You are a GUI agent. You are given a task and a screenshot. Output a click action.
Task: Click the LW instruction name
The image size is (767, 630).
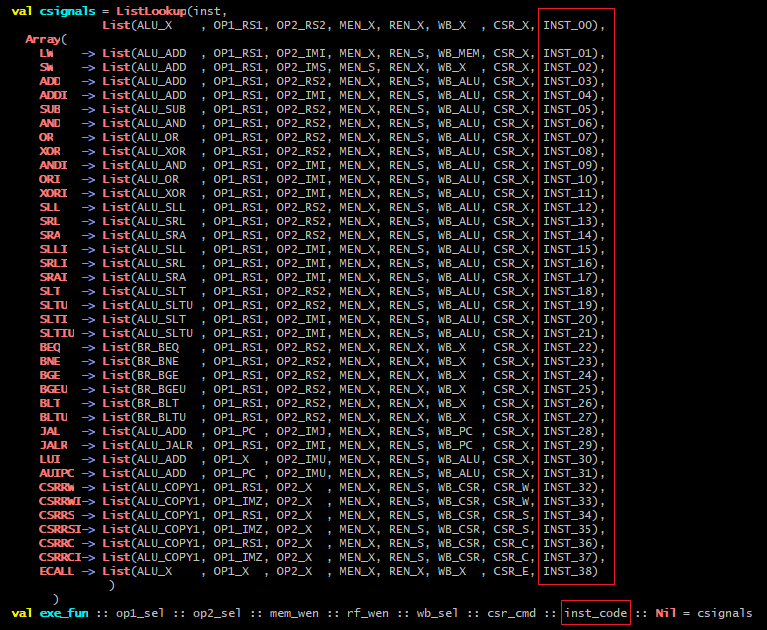click(x=46, y=53)
